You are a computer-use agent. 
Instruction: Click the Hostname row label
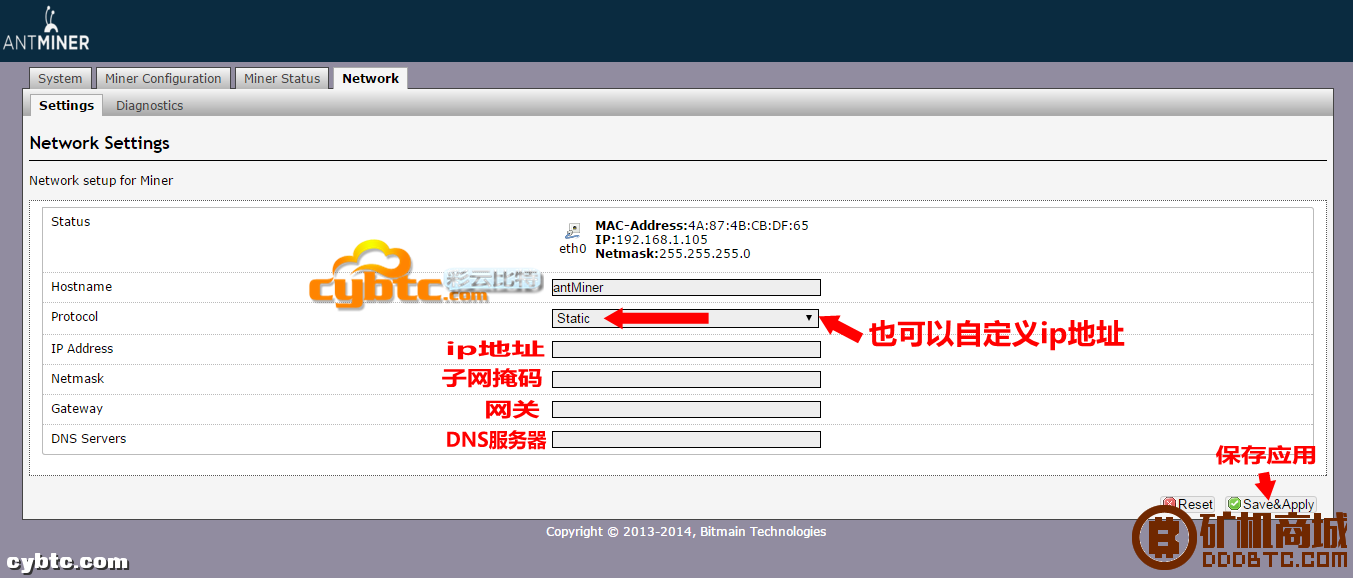tap(82, 287)
